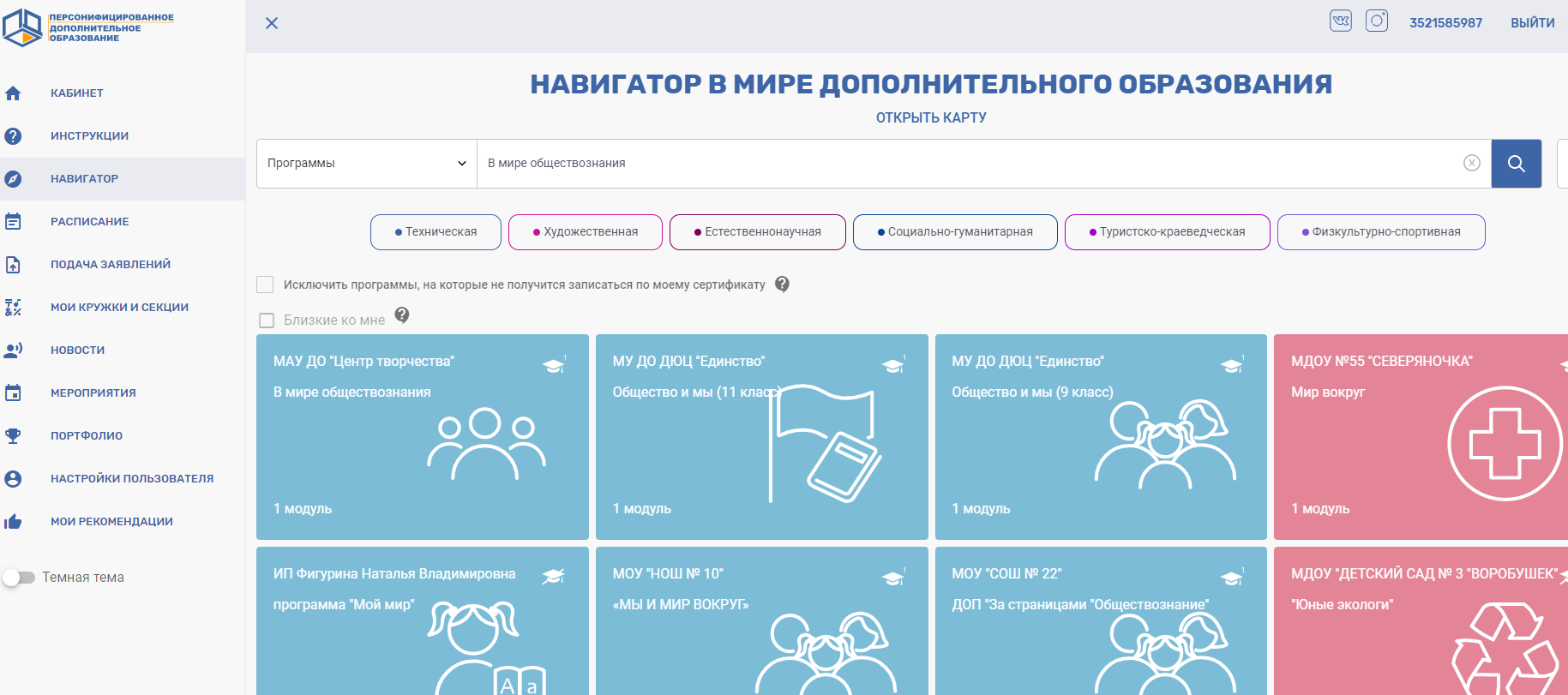Click graduation cap on Общество и мы (9 класс) card

pos(1232,366)
